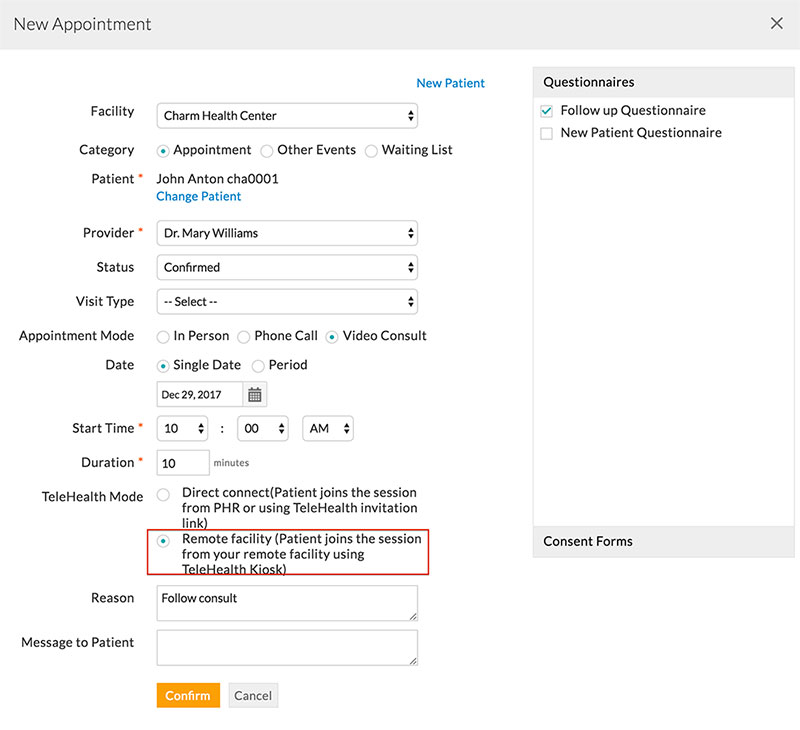Select Other Events category
Image resolution: width=800 pixels, height=730 pixels.
(x=266, y=151)
